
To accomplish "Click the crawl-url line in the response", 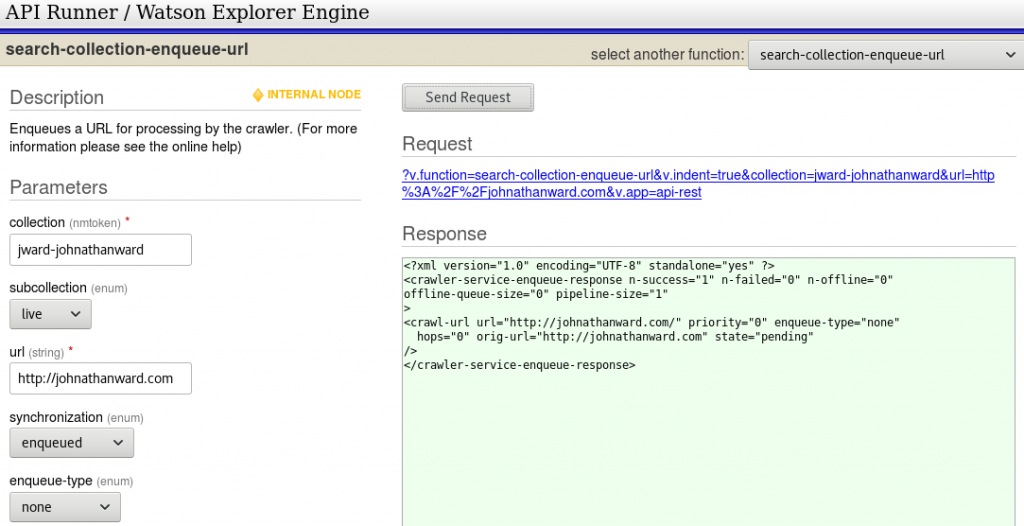I will [x=652, y=323].
